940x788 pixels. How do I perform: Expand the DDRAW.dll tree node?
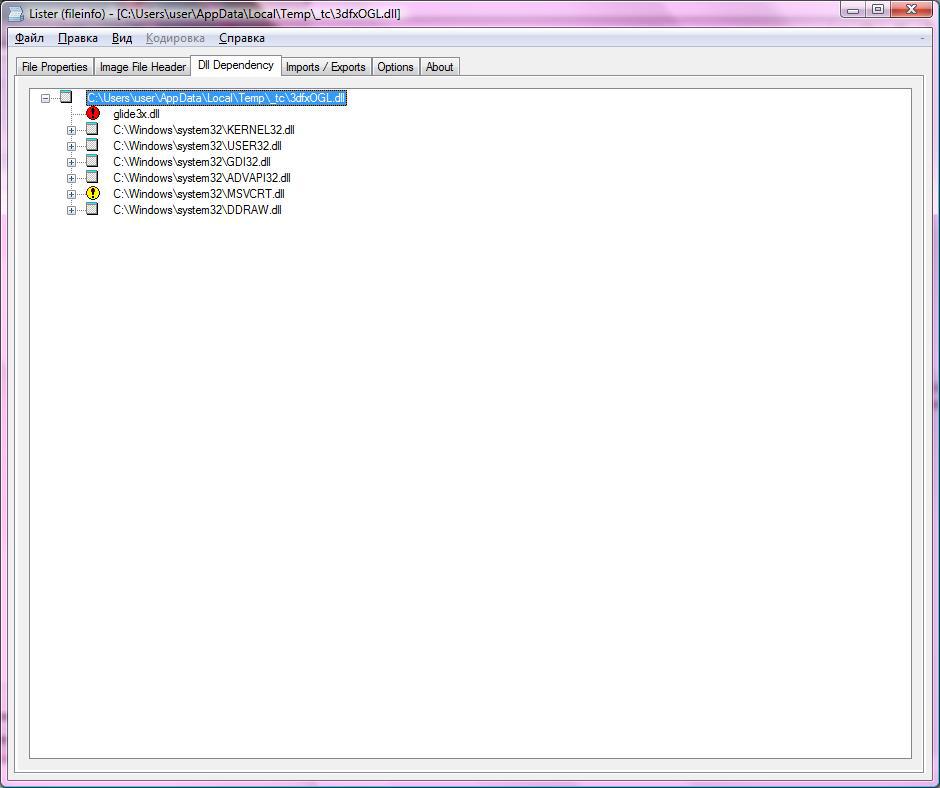pyautogui.click(x=71, y=210)
